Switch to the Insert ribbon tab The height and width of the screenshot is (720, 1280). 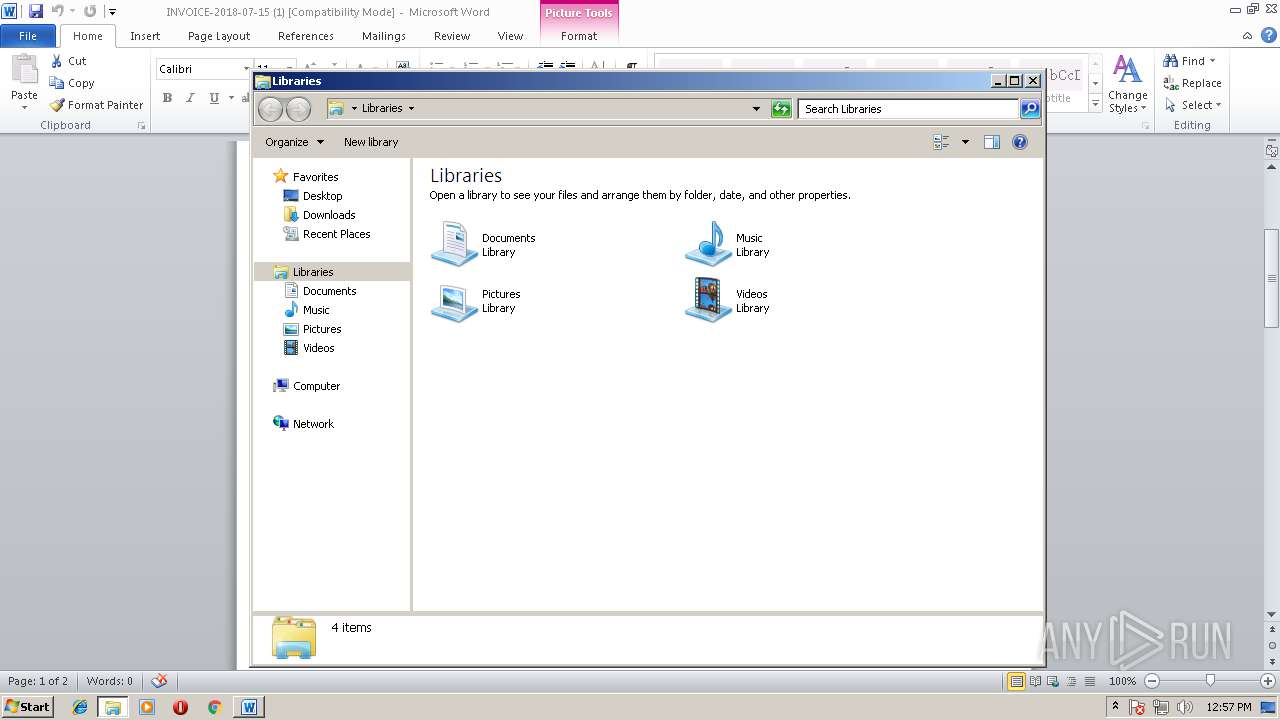point(145,36)
